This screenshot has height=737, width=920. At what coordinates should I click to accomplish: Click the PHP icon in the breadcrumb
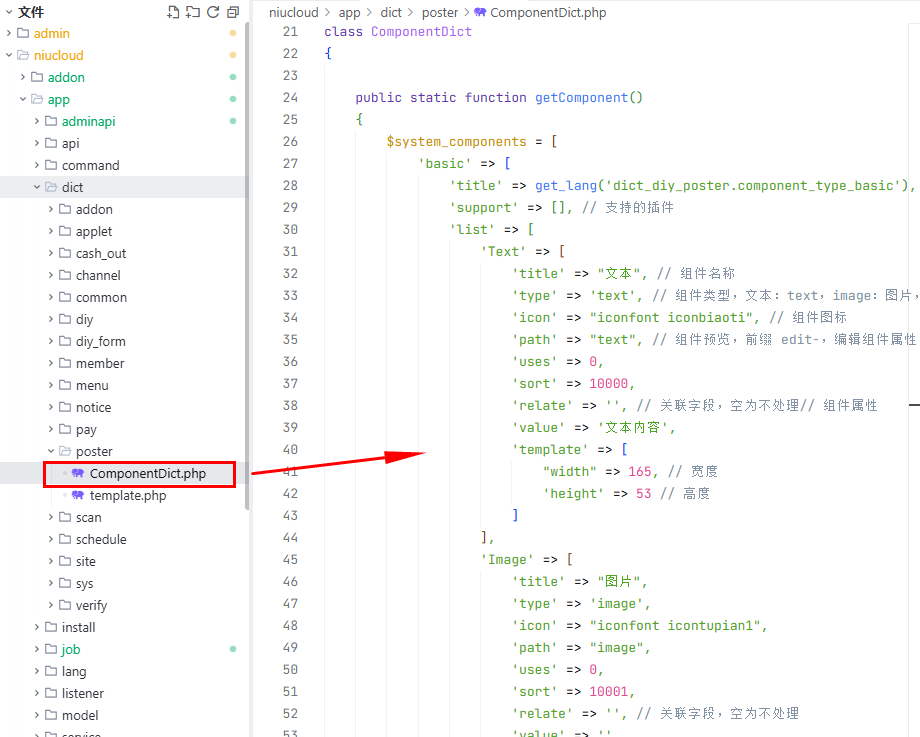(x=480, y=13)
